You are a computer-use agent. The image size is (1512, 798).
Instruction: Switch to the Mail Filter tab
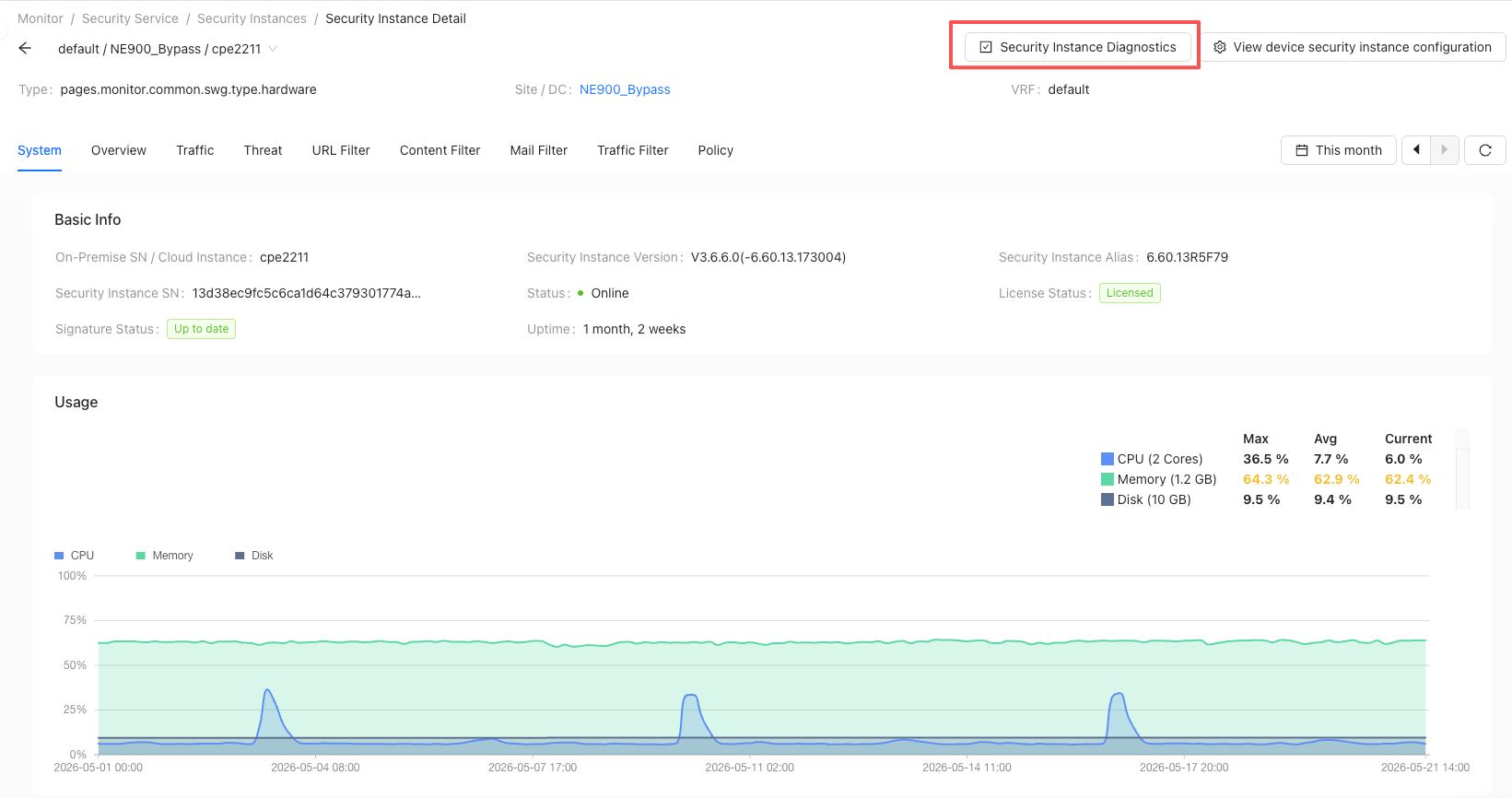click(539, 150)
